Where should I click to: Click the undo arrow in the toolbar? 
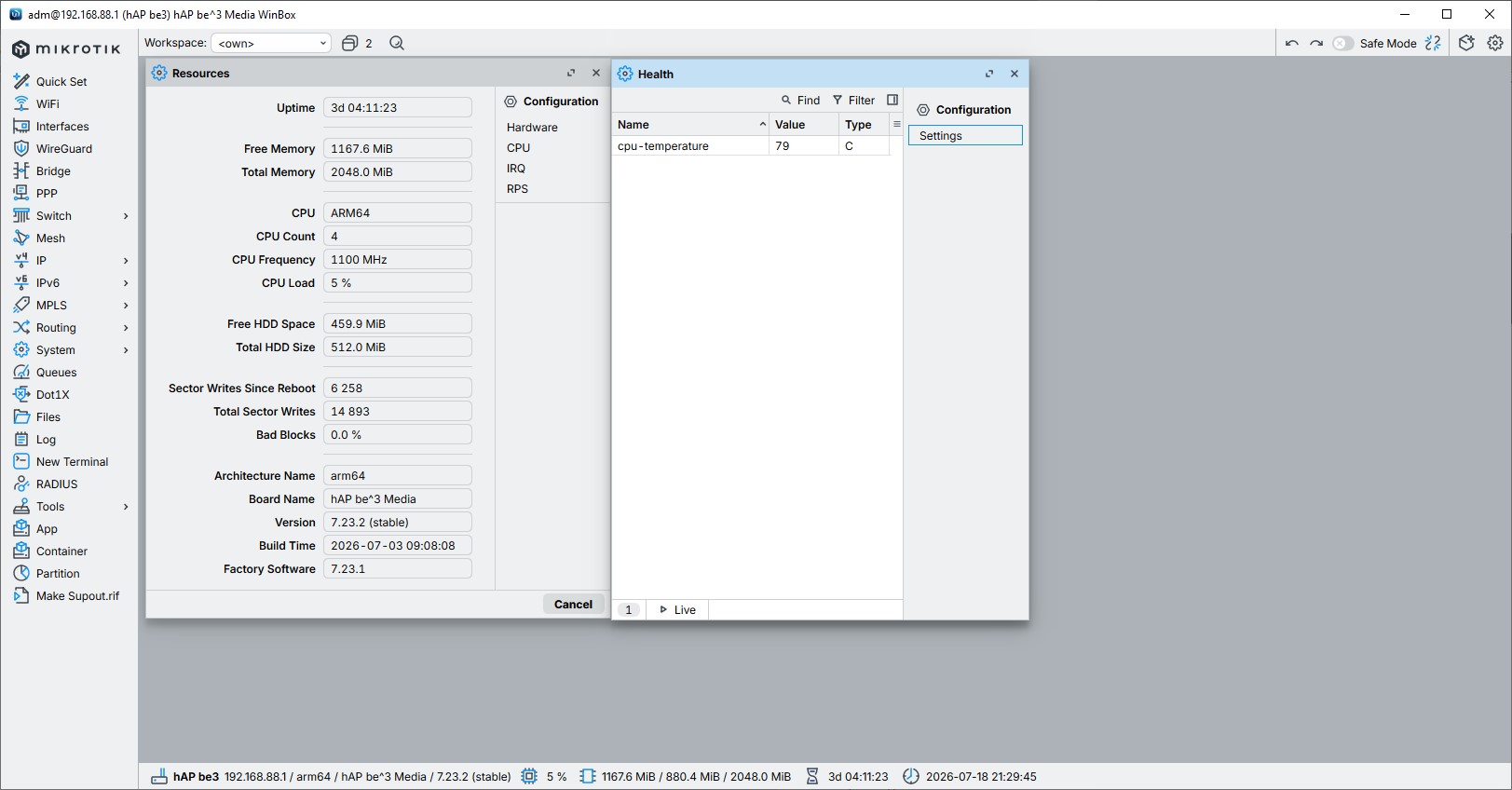tap(1291, 43)
